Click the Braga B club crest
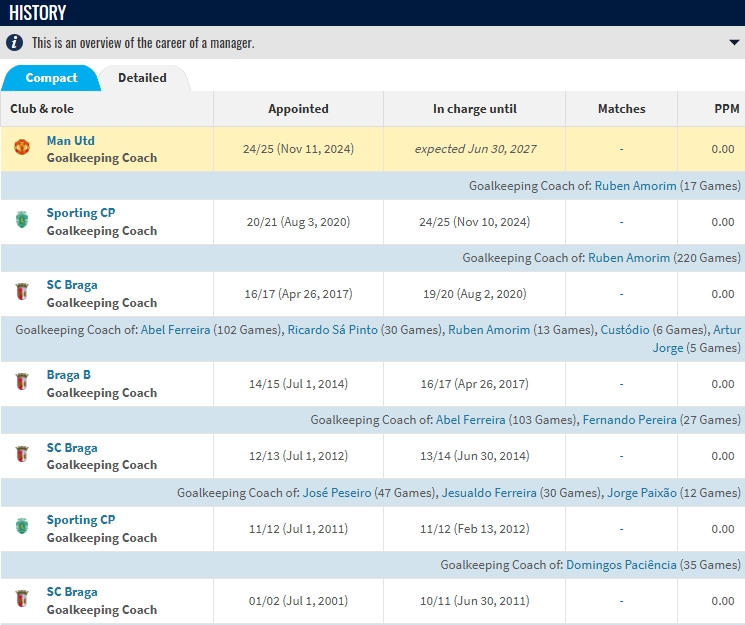 point(22,381)
